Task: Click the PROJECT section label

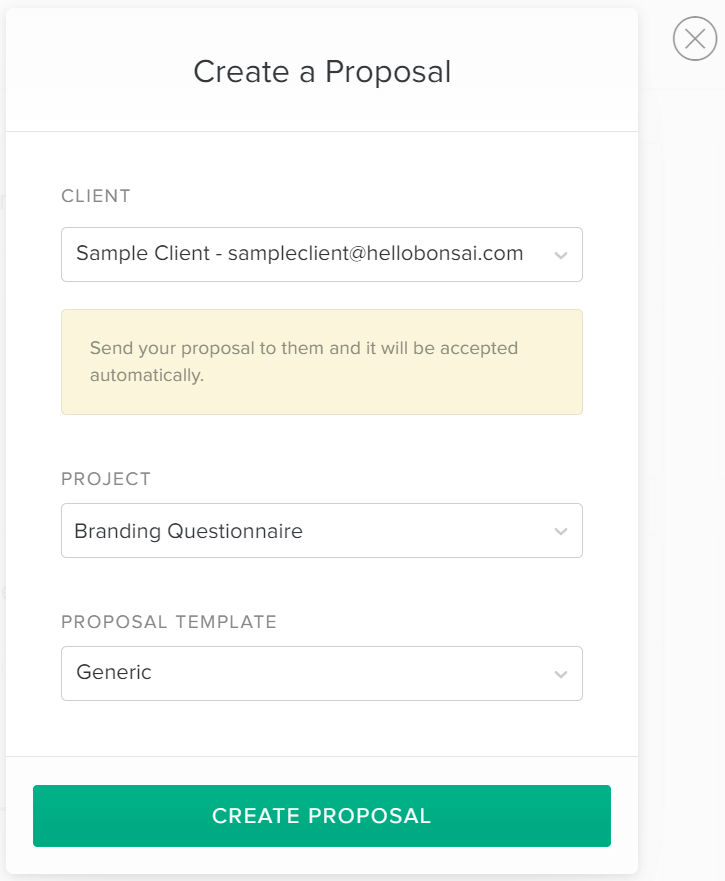Action: tap(104, 479)
